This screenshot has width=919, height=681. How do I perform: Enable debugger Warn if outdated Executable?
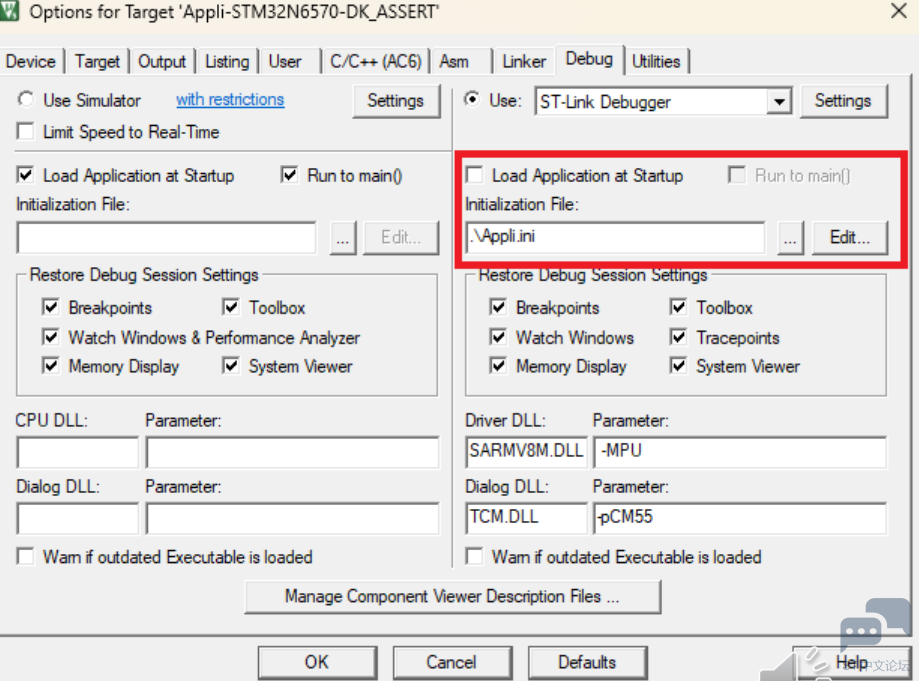[x=474, y=556]
